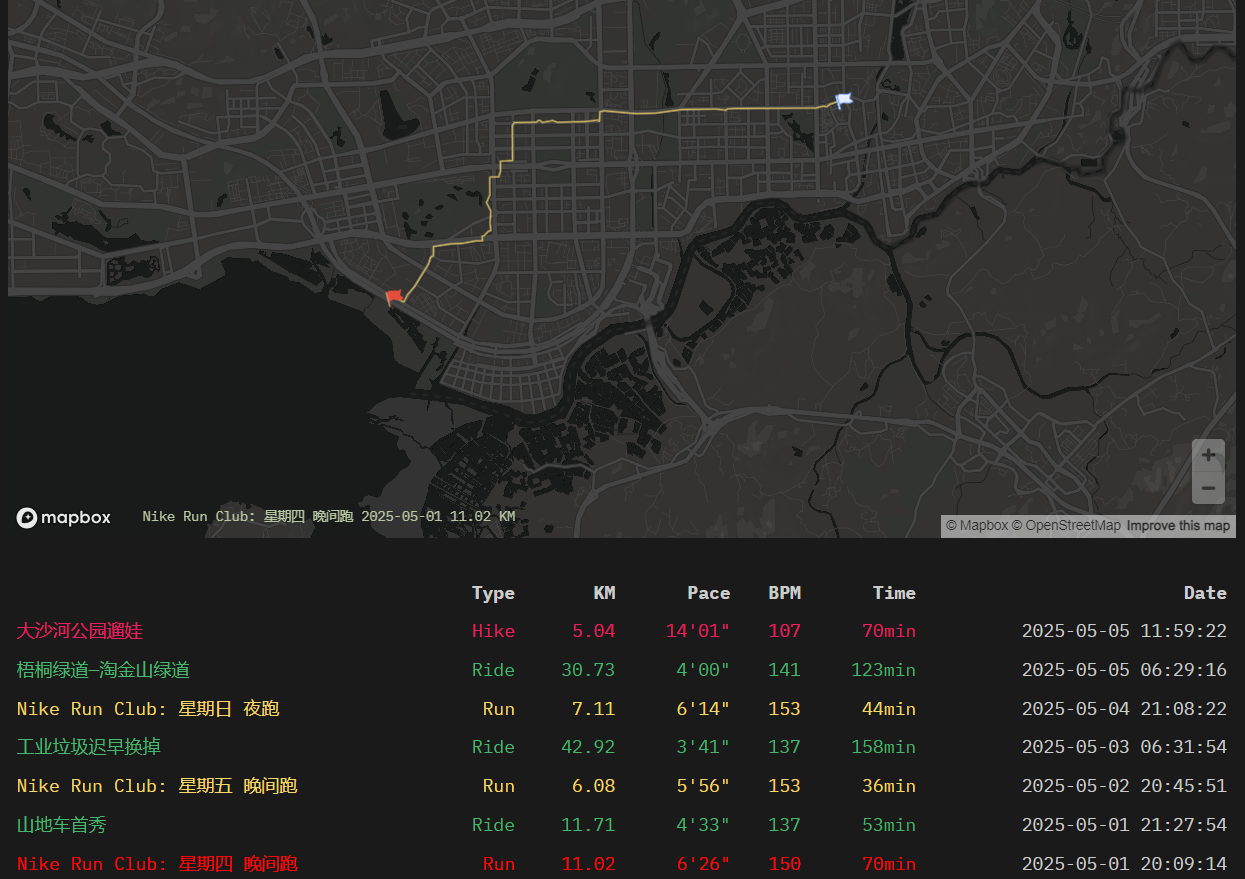Click the Hike type cell

pyautogui.click(x=493, y=631)
